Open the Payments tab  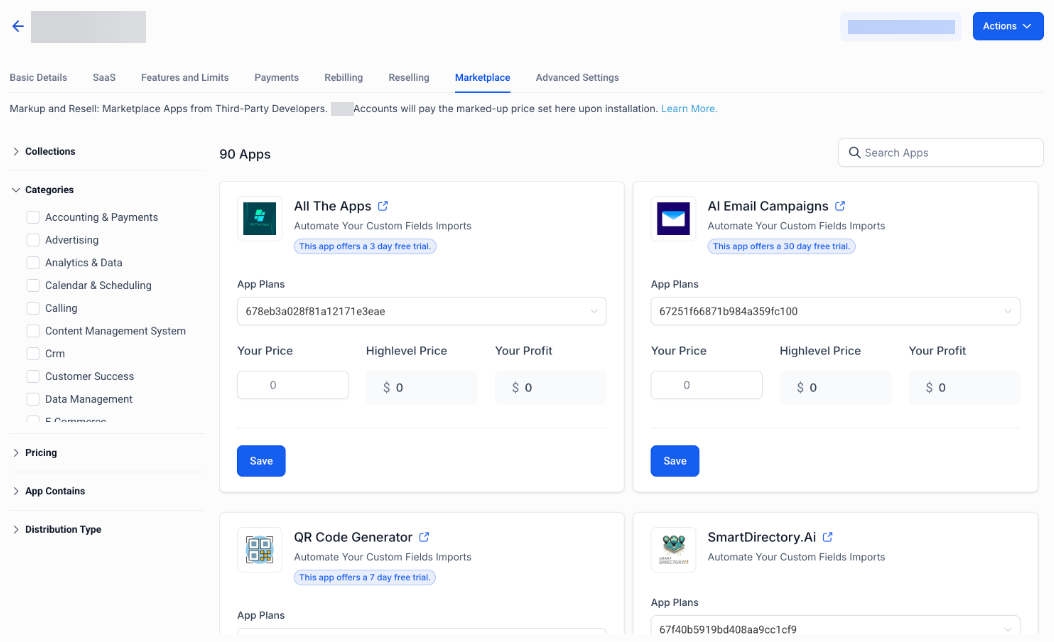276,77
